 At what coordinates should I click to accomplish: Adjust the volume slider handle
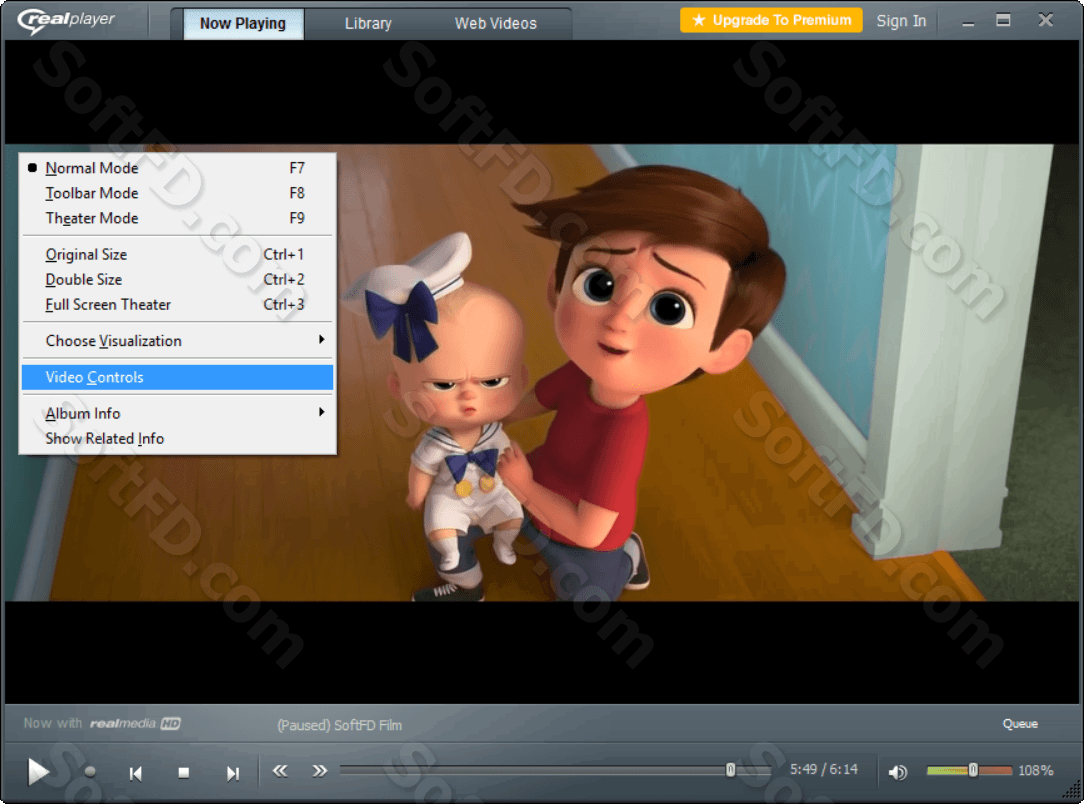click(x=973, y=769)
